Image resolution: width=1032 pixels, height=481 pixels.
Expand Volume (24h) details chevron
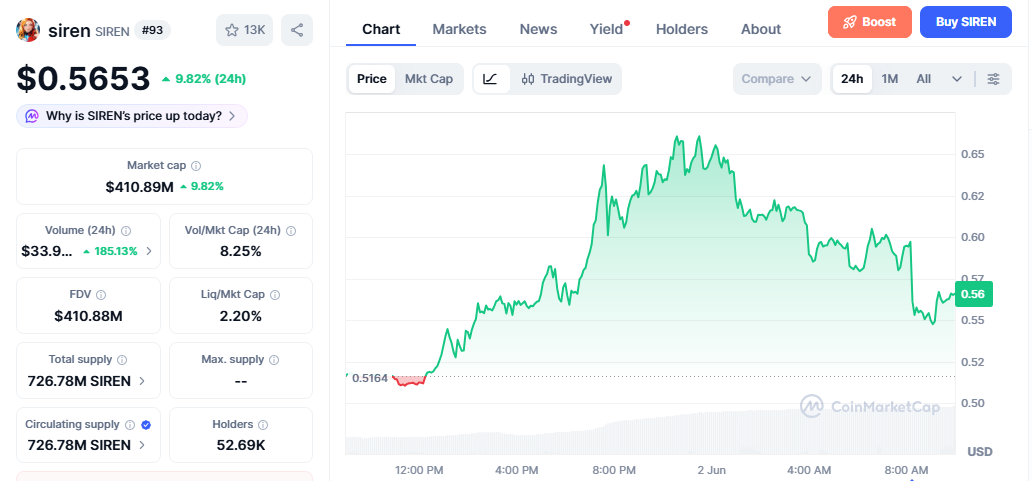149,251
